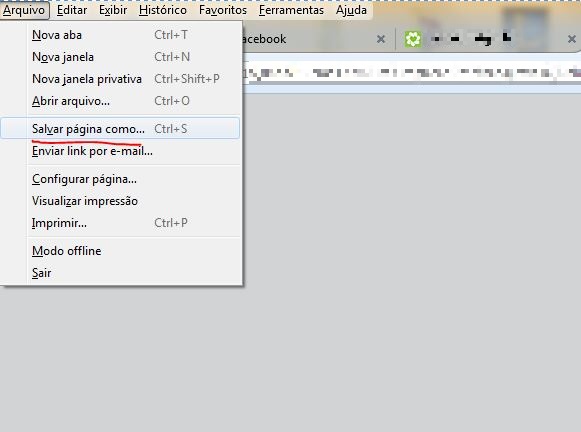Select Configurar página... option
The image size is (581, 432).
point(120,179)
